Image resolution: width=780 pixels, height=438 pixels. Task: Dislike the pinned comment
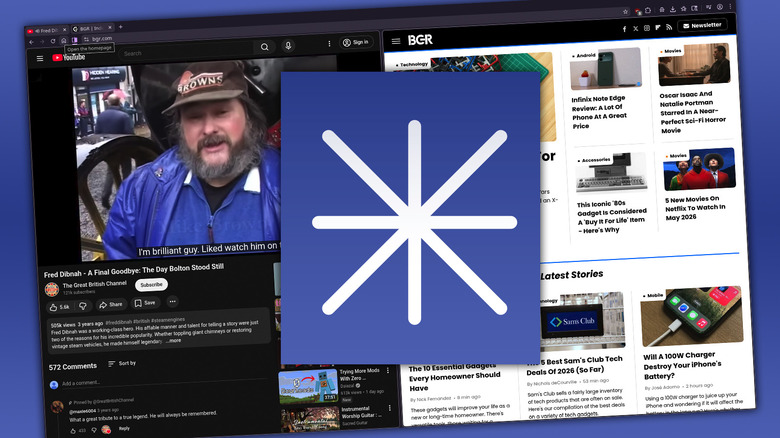(x=94, y=430)
